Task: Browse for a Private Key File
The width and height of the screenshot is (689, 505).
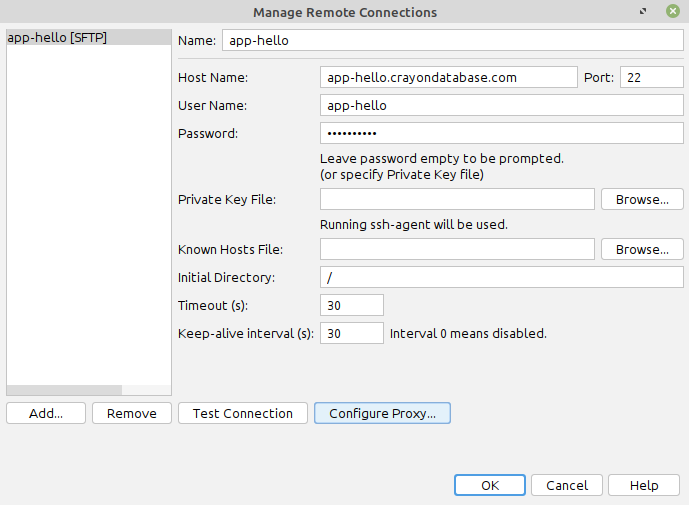Action: point(642,200)
